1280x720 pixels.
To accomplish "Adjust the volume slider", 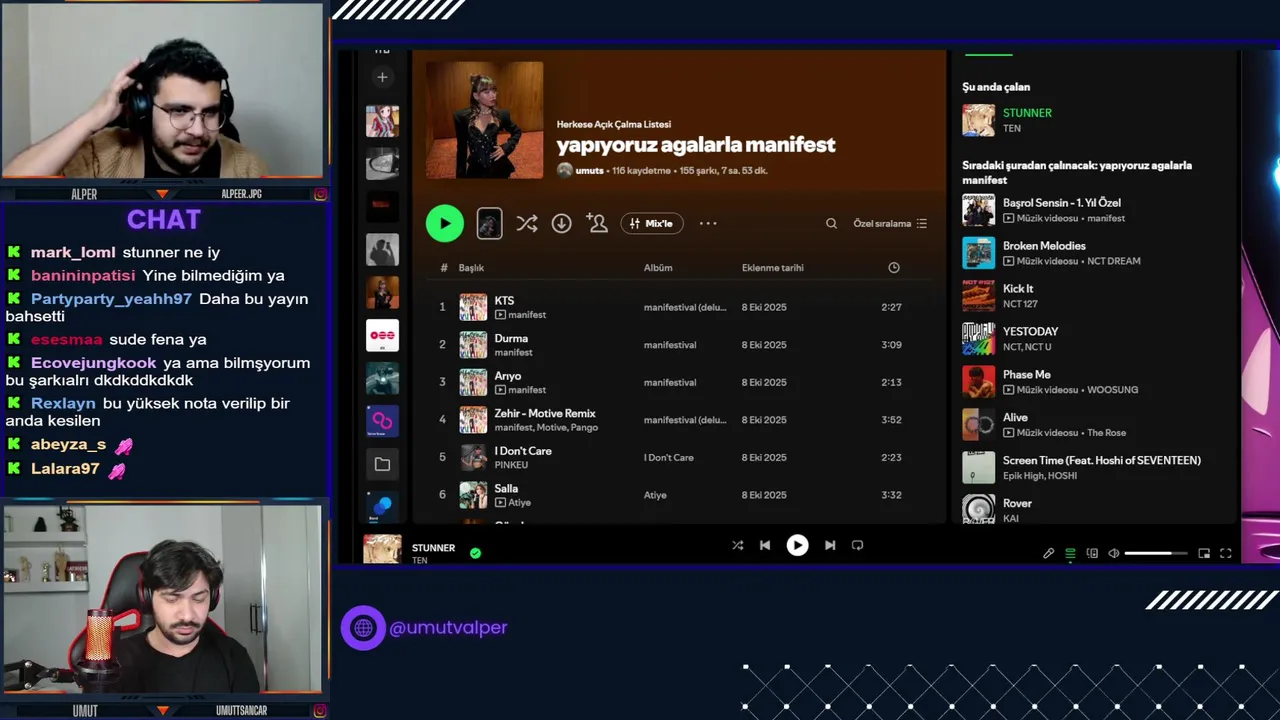I will (1156, 553).
